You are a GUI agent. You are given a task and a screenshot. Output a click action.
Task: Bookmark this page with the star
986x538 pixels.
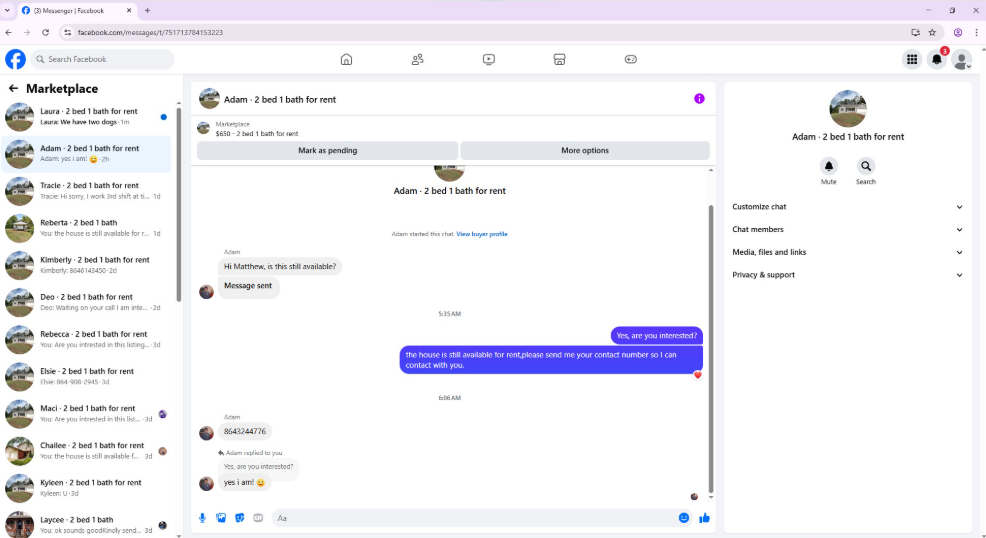[x=933, y=33]
